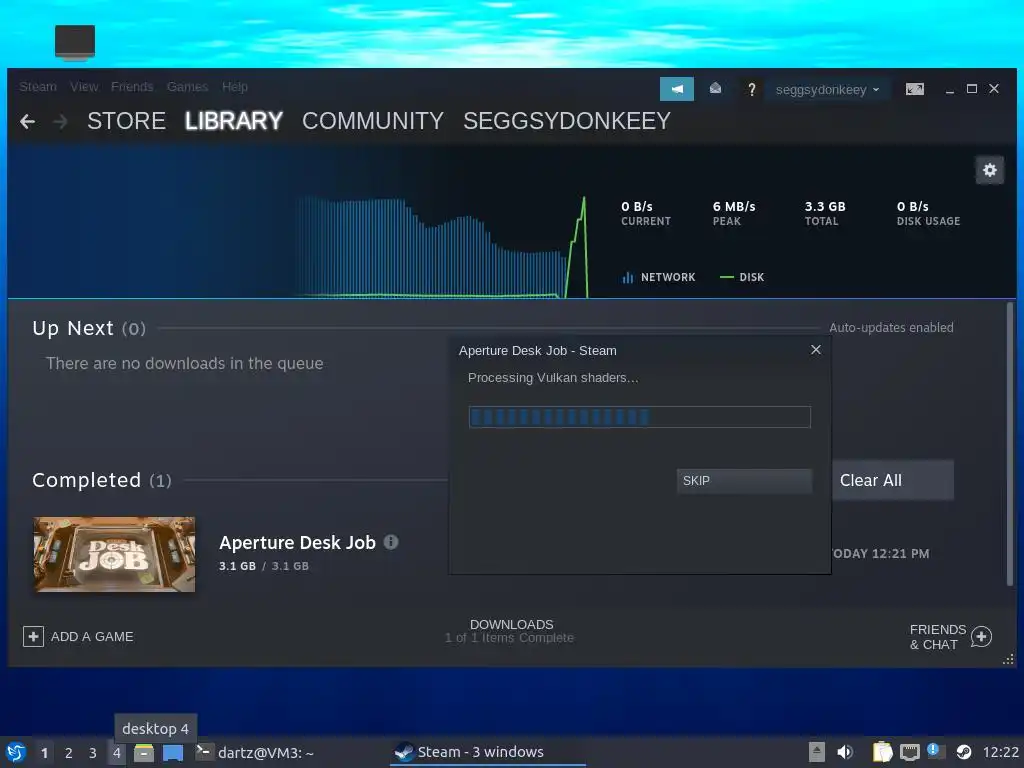This screenshot has height=768, width=1024.
Task: Open the View menu
Action: (84, 87)
